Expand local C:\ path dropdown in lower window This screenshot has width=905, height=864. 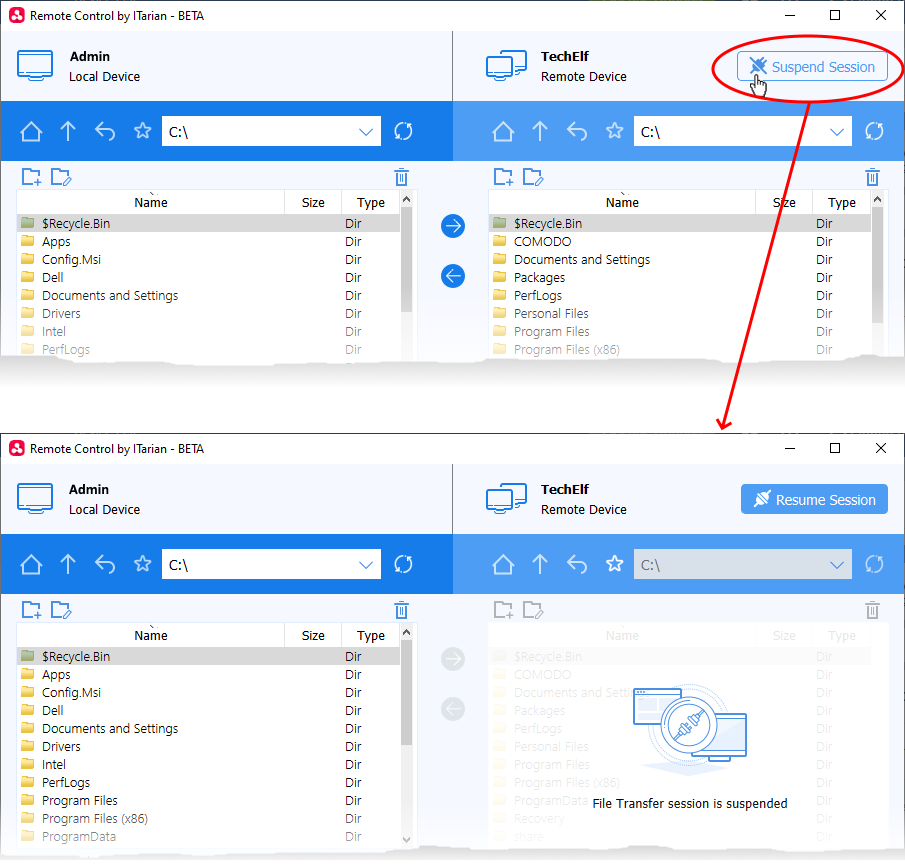366,564
